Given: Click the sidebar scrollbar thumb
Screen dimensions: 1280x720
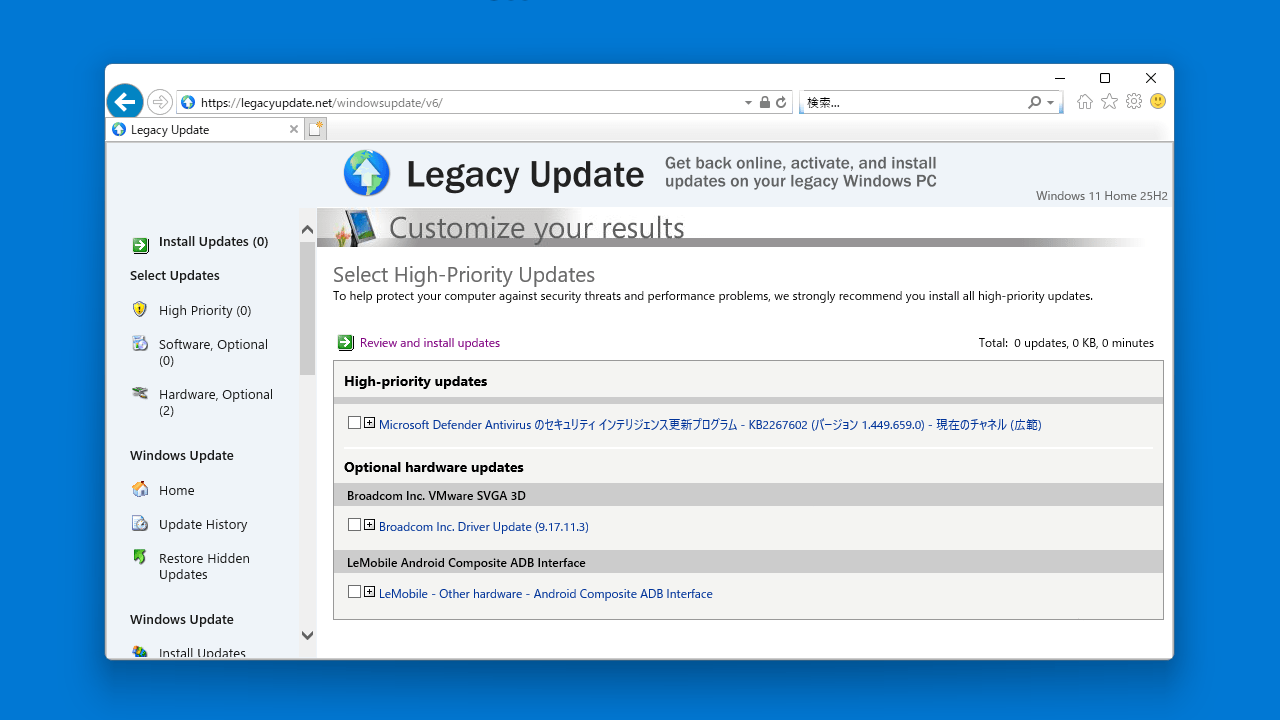Looking at the screenshot, I should [307, 308].
